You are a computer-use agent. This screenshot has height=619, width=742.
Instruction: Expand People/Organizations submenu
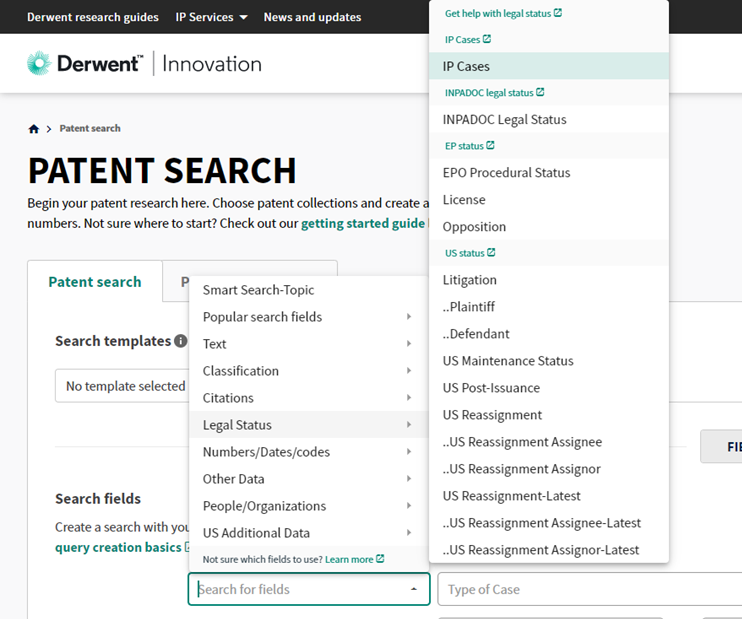click(x=309, y=505)
